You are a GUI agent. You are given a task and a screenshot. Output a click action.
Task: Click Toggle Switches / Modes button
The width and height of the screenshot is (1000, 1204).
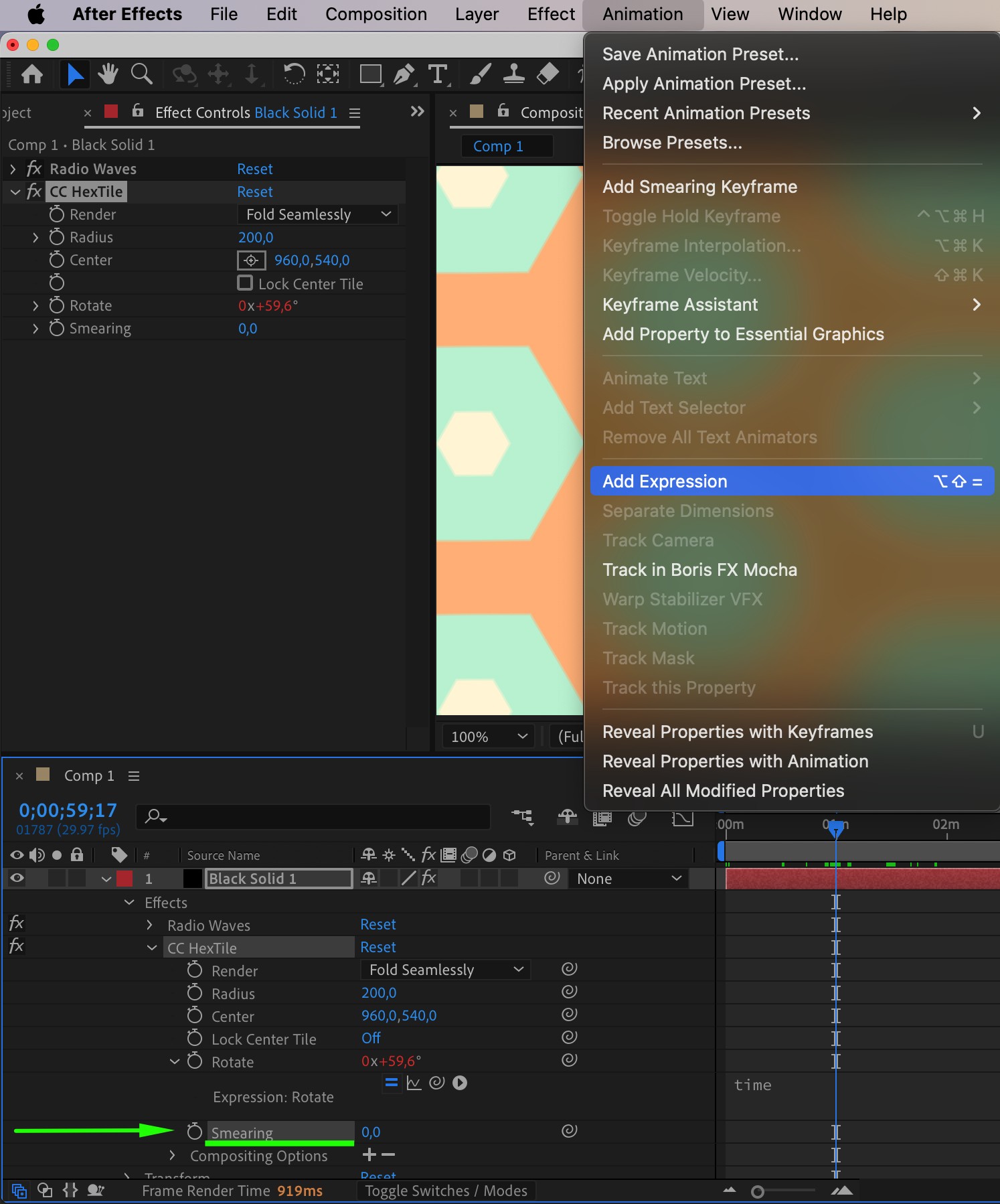(446, 1191)
